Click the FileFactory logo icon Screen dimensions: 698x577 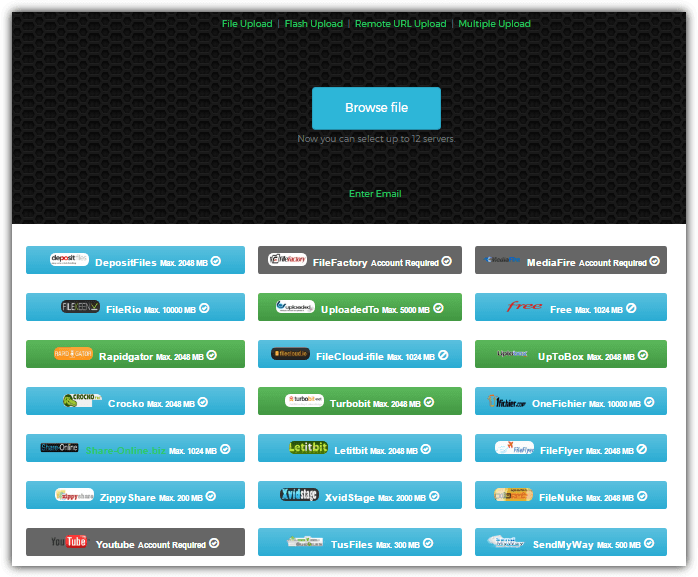tap(287, 259)
